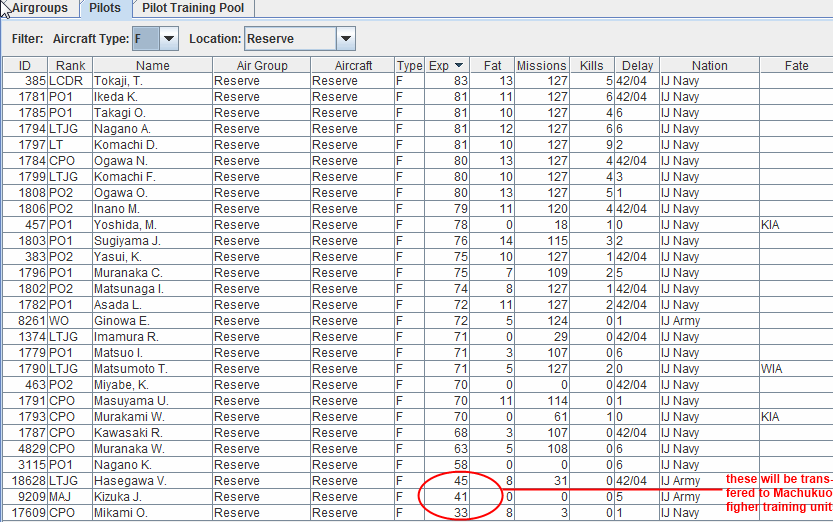Screen dimensions: 833x522
Task: Select pilot Miyabe, K.
Action: coord(152,384)
